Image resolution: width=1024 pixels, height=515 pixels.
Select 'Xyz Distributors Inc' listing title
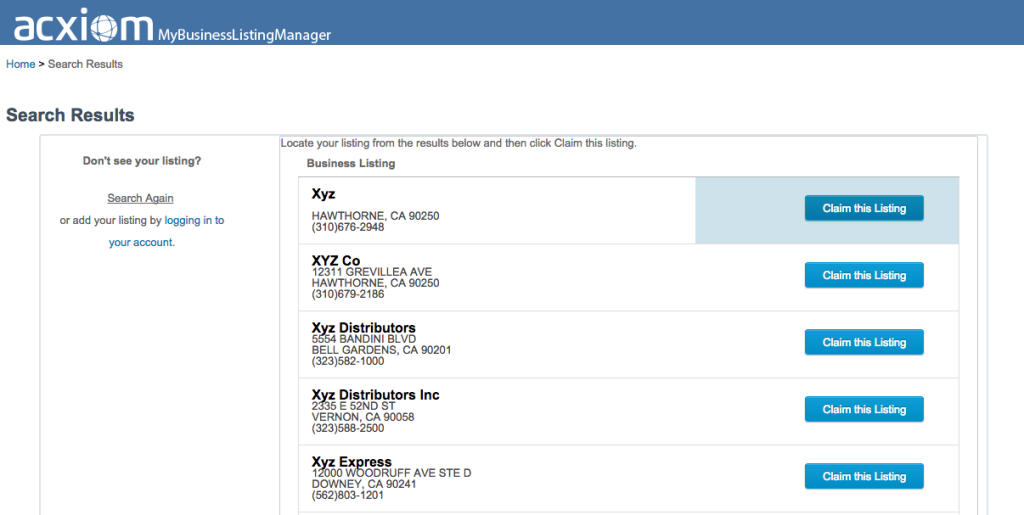[376, 394]
